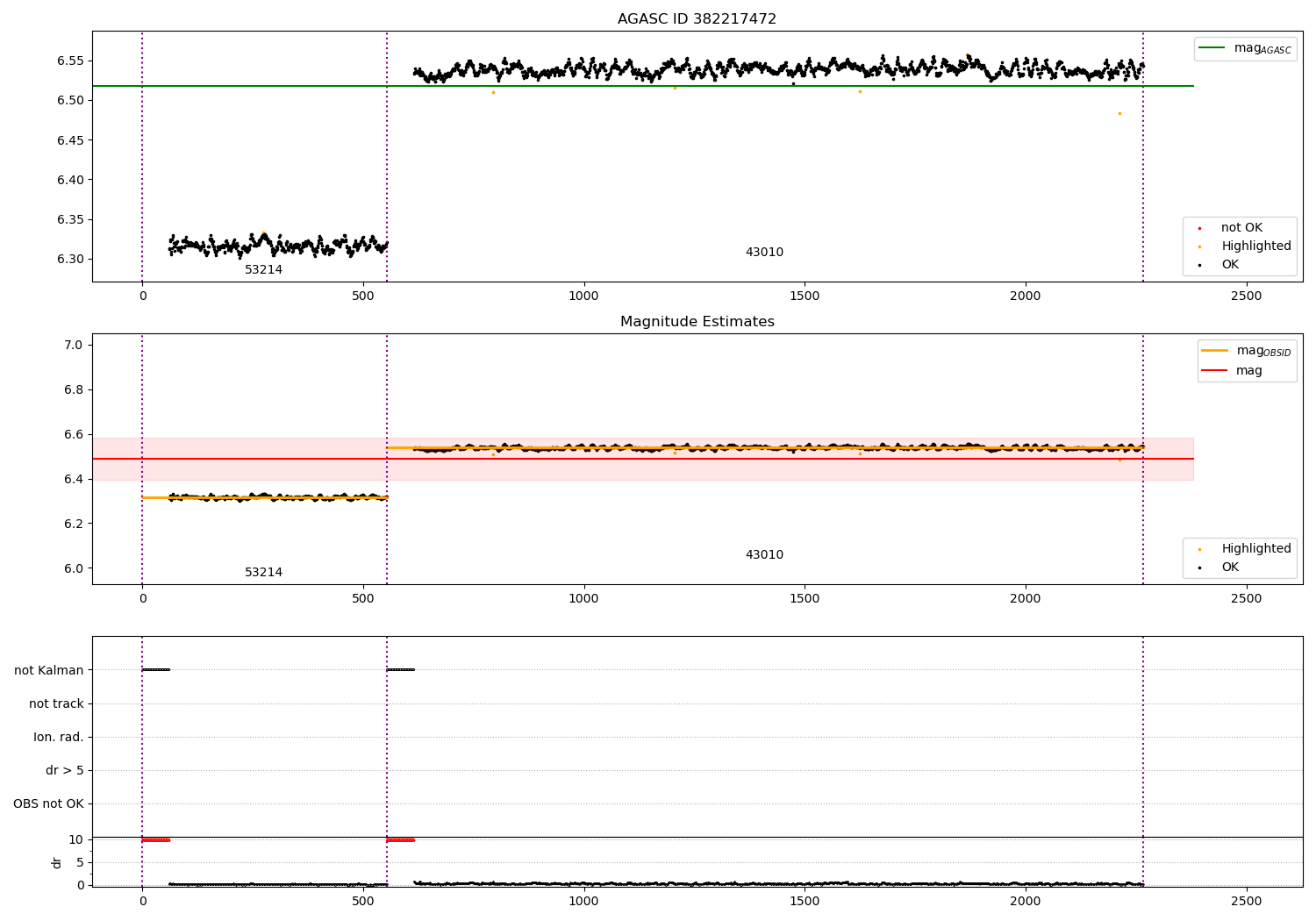Click y-tick 6.35 on top plot
Viewport: 1316px width, 921px height.
(x=71, y=219)
